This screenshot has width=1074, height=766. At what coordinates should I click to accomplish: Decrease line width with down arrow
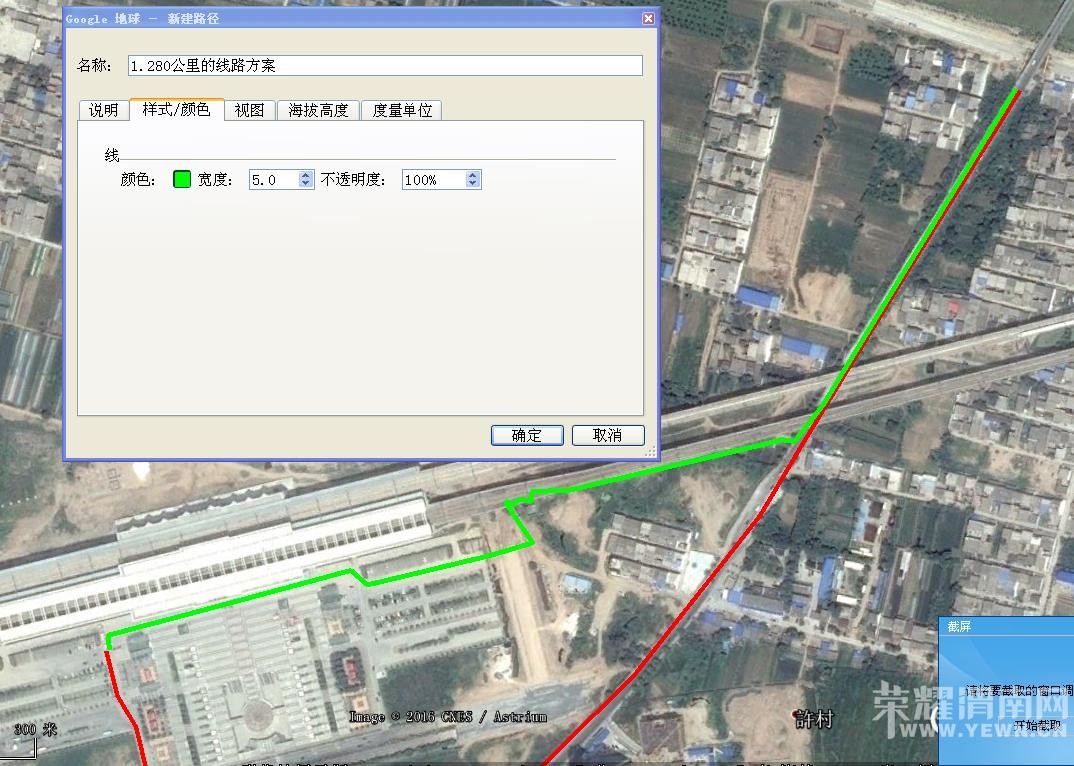tap(306, 185)
